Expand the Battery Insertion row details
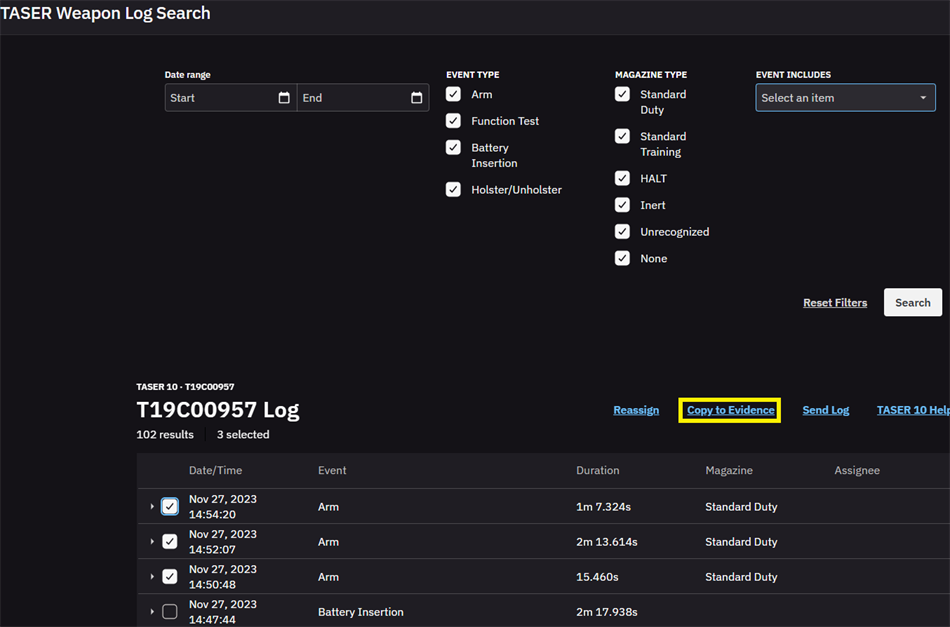 [152, 612]
